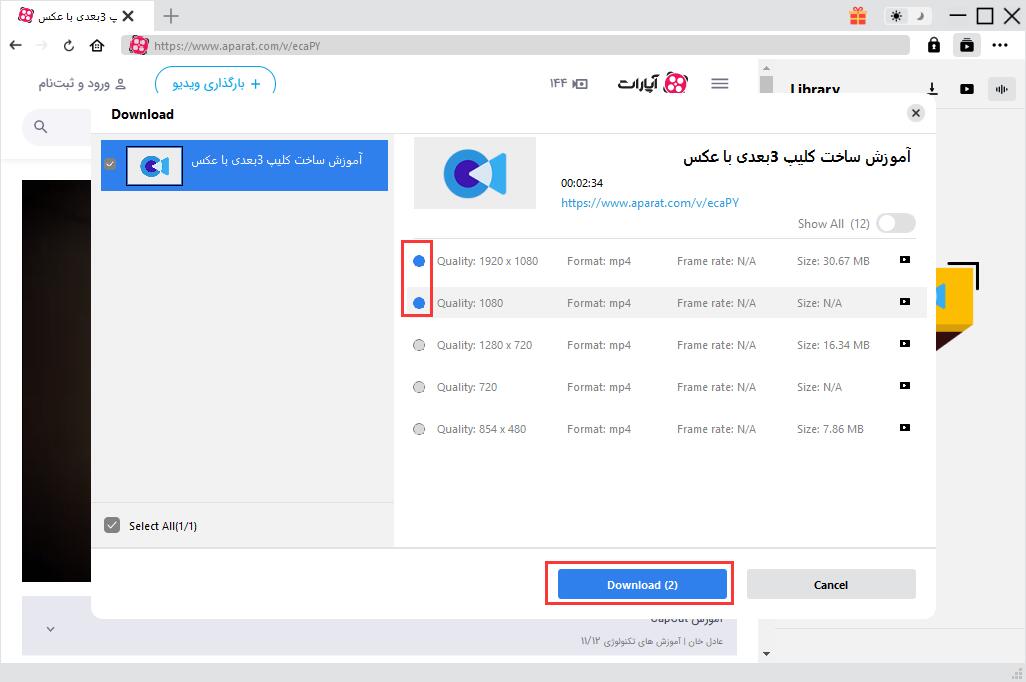Open the three-dots more options menu

pyautogui.click(x=1000, y=45)
